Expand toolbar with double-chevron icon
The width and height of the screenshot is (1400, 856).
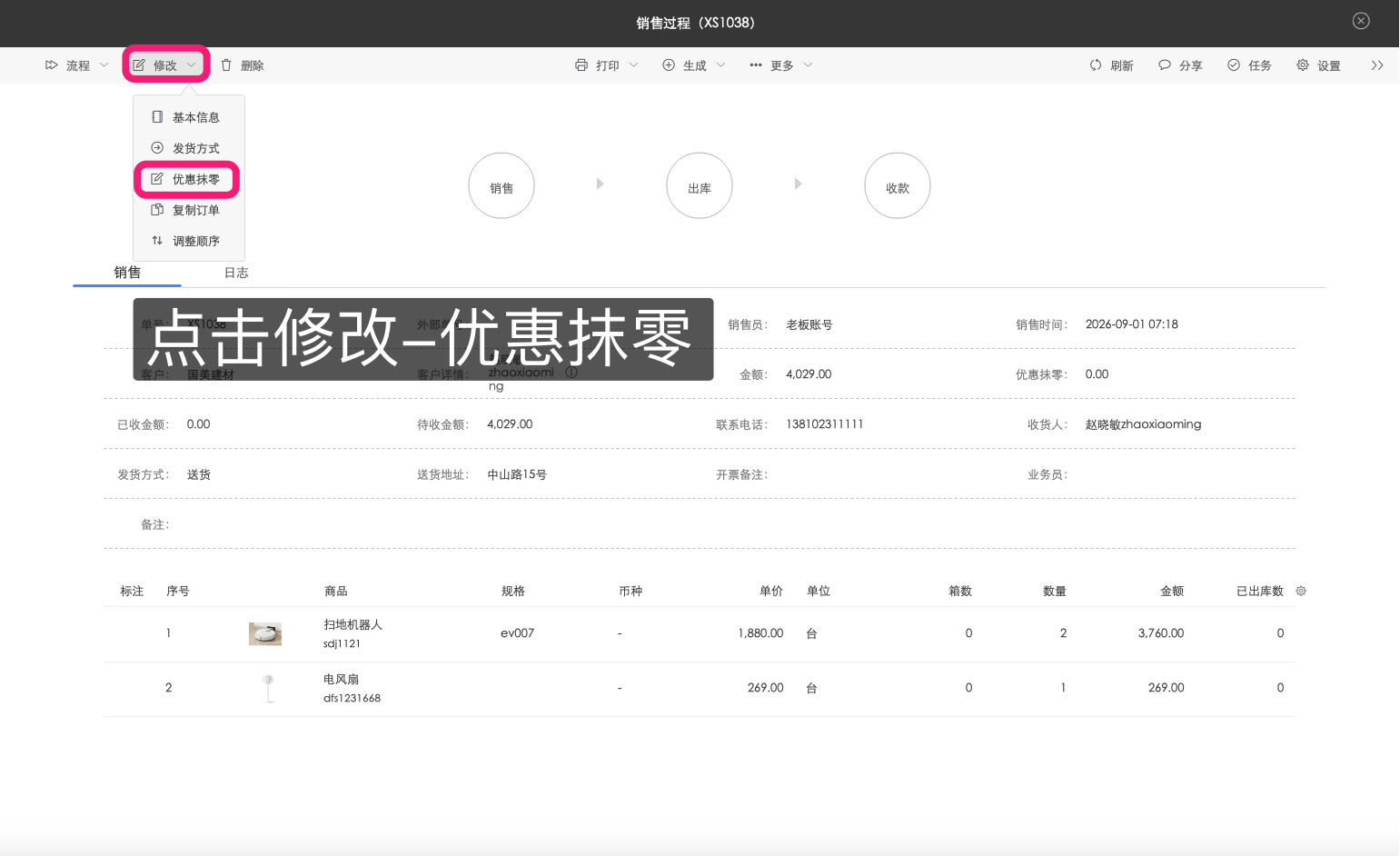(1377, 65)
